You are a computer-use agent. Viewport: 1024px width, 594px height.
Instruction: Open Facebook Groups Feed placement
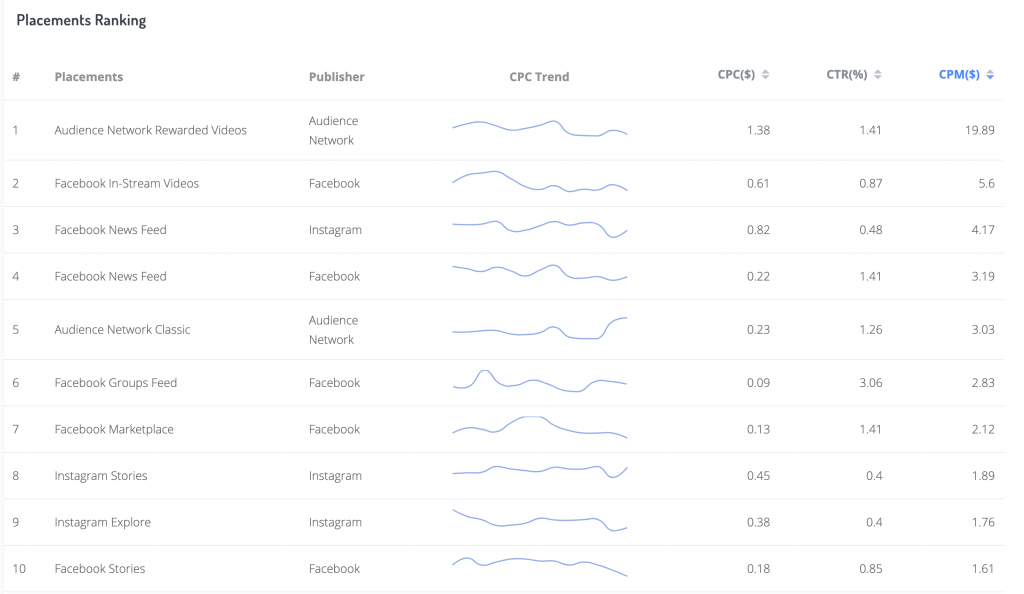click(x=116, y=383)
